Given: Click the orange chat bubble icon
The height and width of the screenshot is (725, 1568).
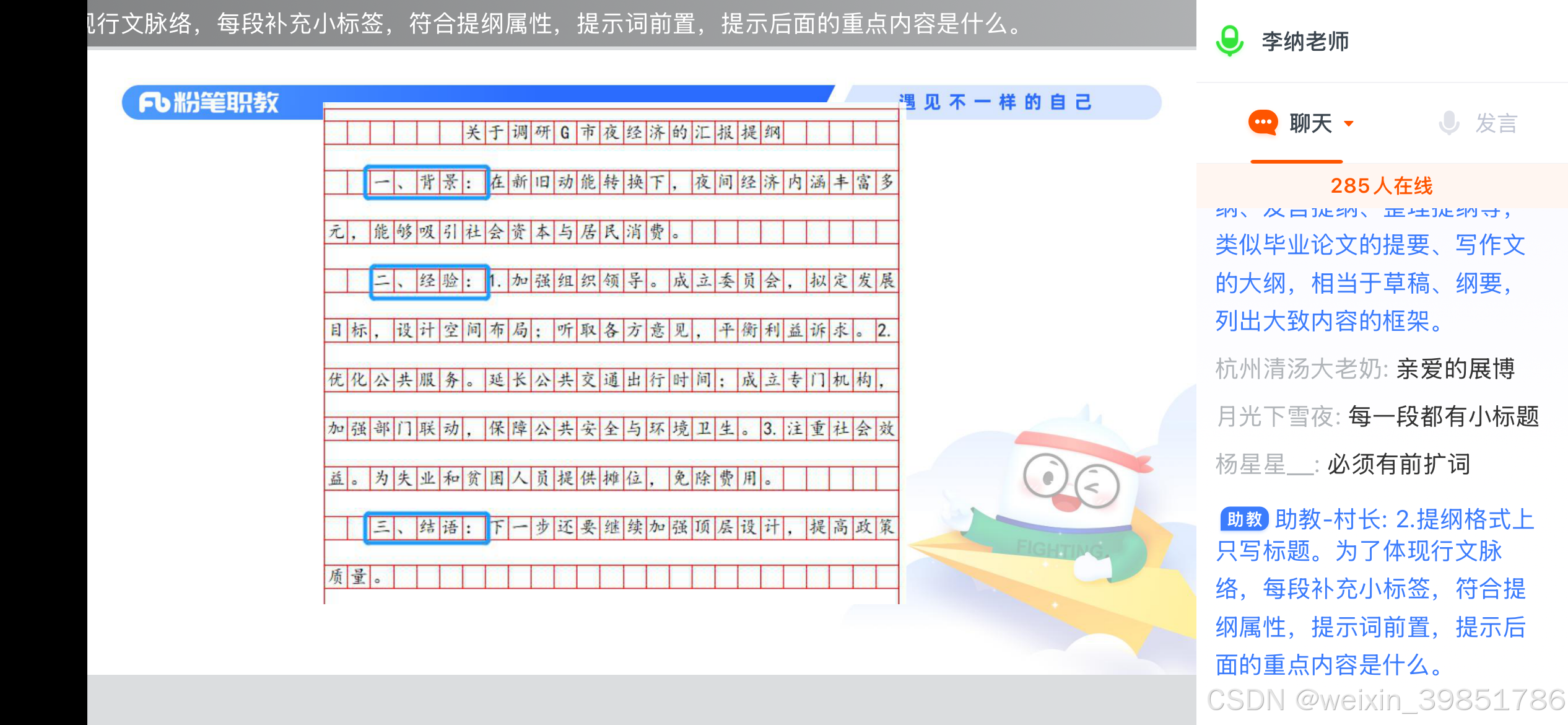Looking at the screenshot, I should [1263, 123].
